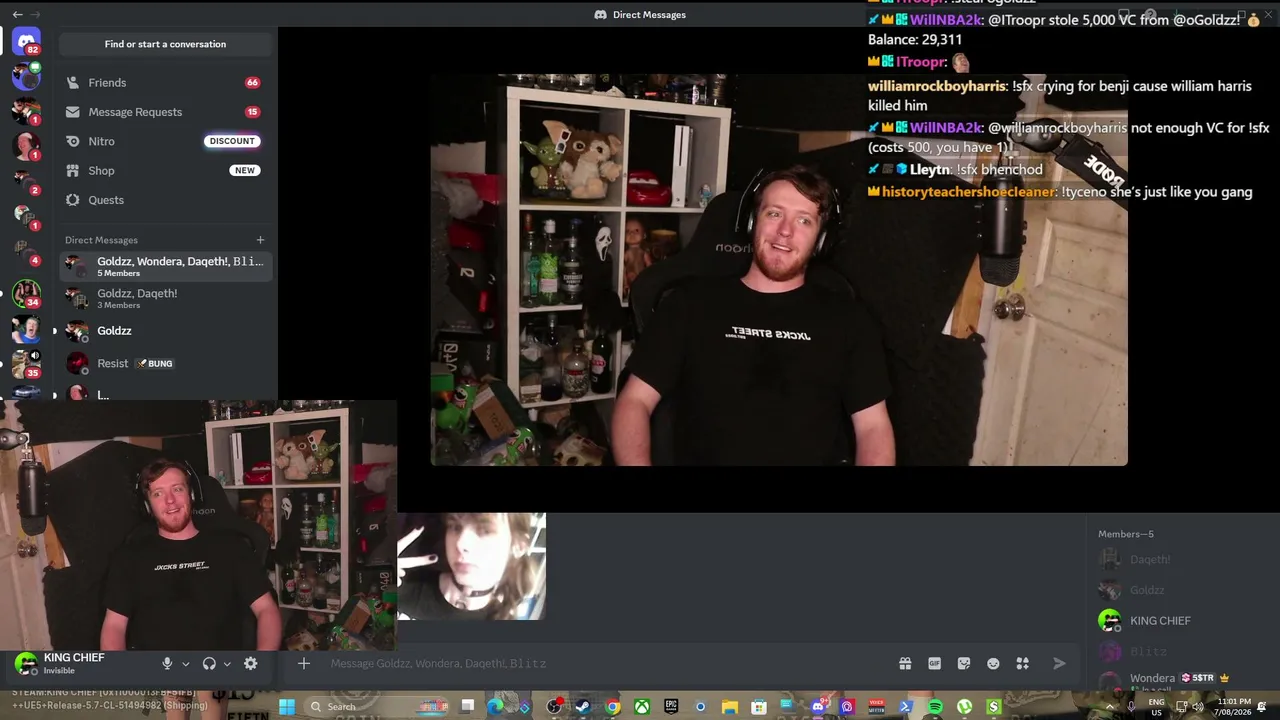
Task: Open the taskbar clock and date
Action: tap(1235, 707)
